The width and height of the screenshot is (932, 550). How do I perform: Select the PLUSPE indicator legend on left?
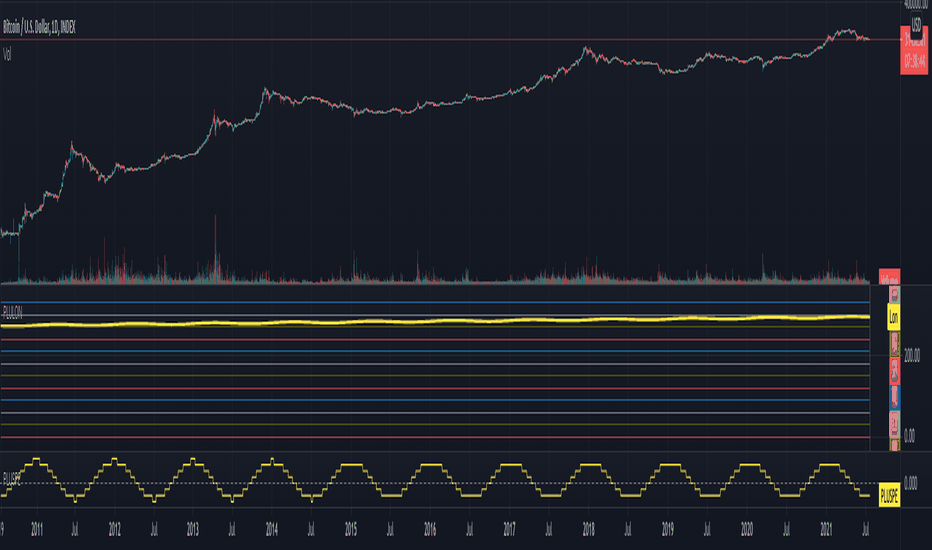click(12, 480)
